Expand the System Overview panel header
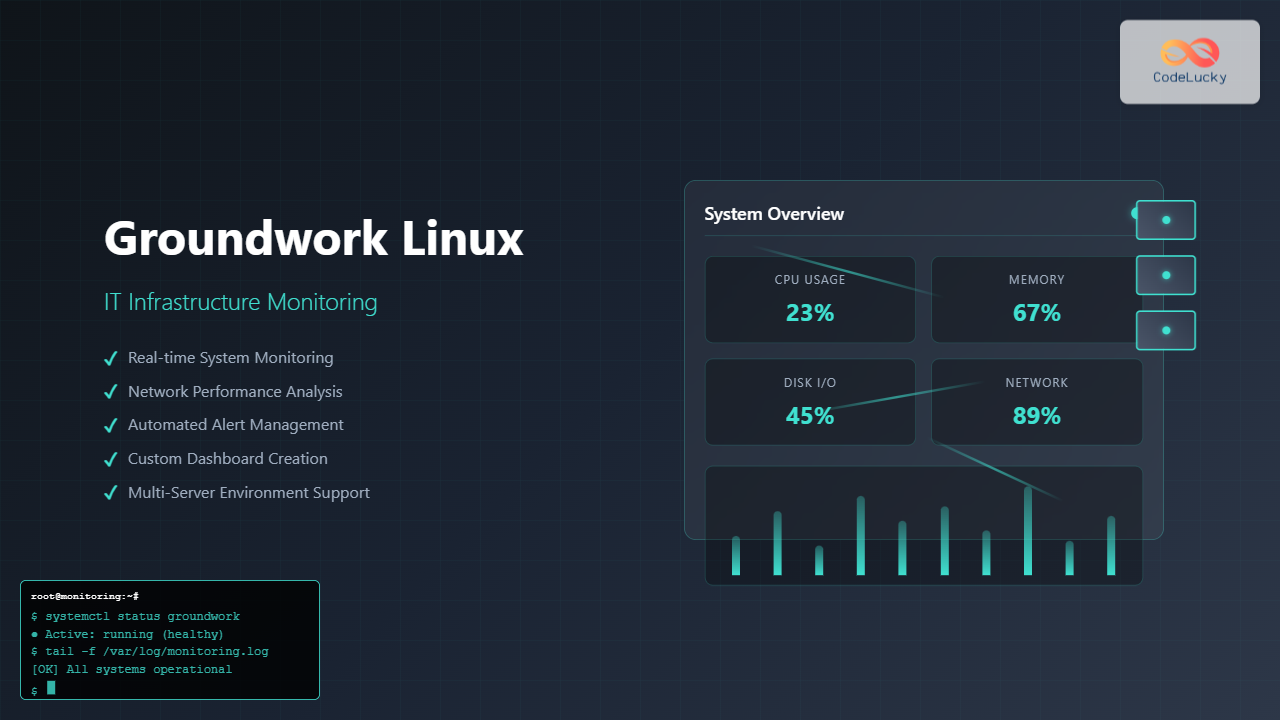The height and width of the screenshot is (720, 1280). [774, 214]
